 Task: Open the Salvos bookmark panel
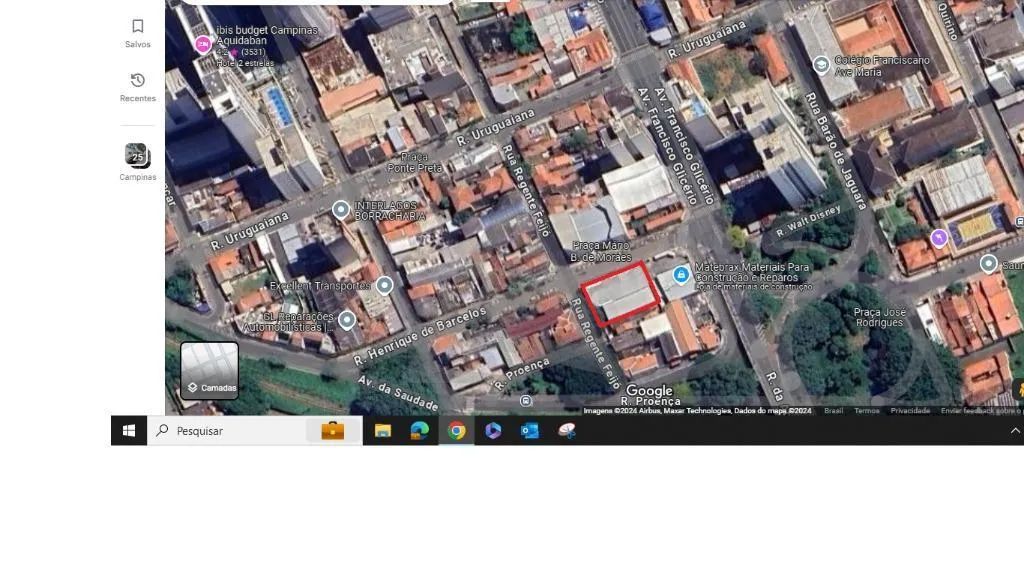[x=137, y=33]
